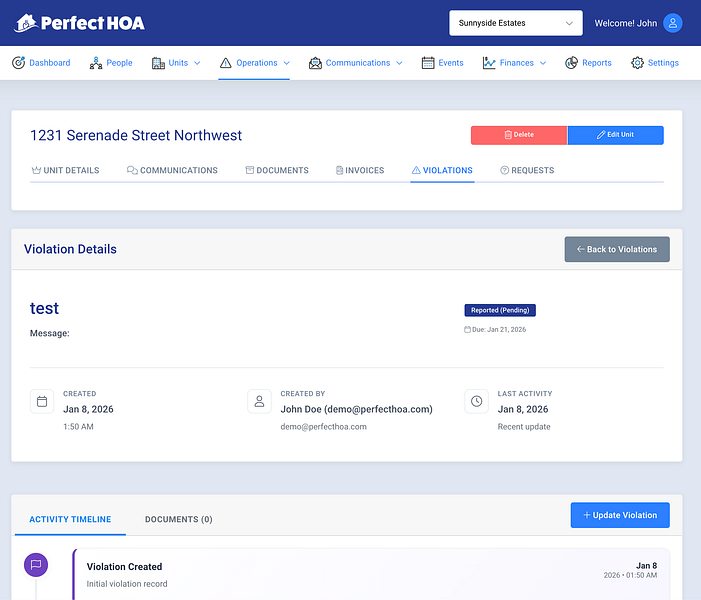Screen dimensions: 701x600
Task: Click the Violation Details heading
Action: click(70, 249)
